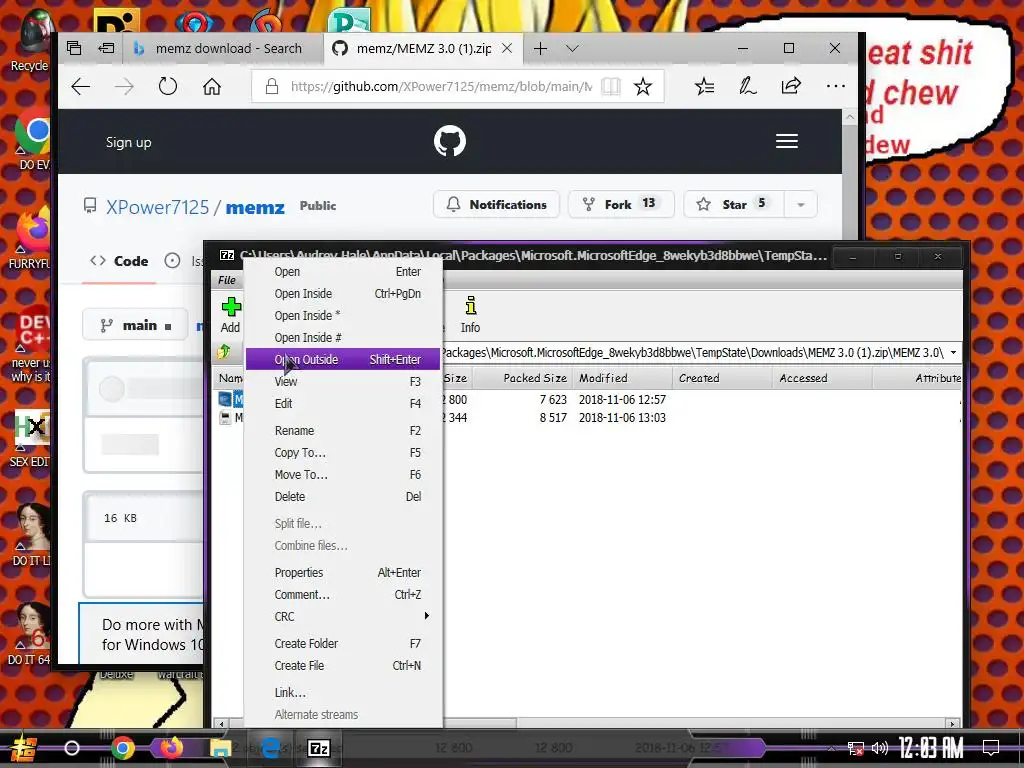Screen dimensions: 1024x768
Task: Click the 7-Zip Add toolbar button
Action: 231,315
